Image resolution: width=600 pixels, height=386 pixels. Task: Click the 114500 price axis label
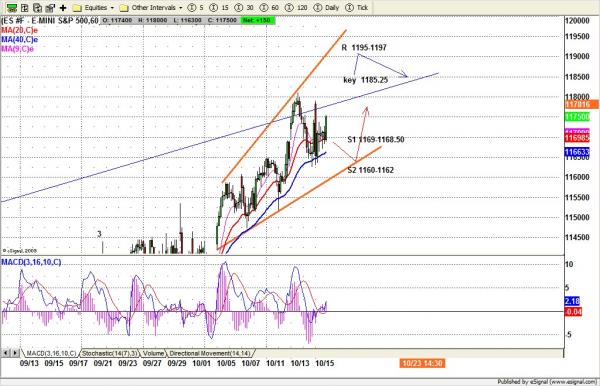click(577, 237)
